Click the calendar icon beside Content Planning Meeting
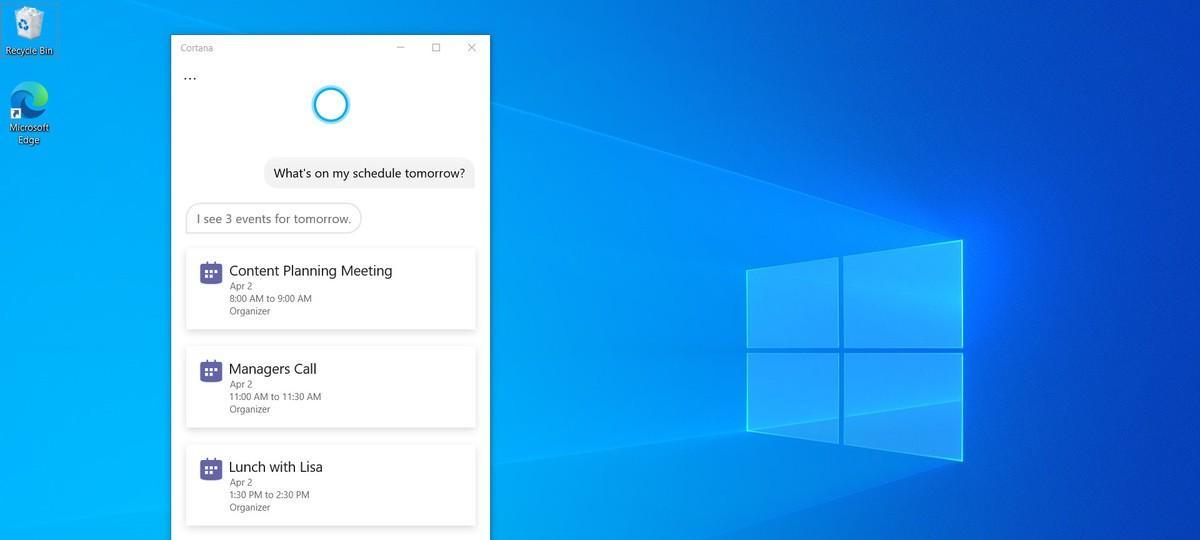 [211, 273]
